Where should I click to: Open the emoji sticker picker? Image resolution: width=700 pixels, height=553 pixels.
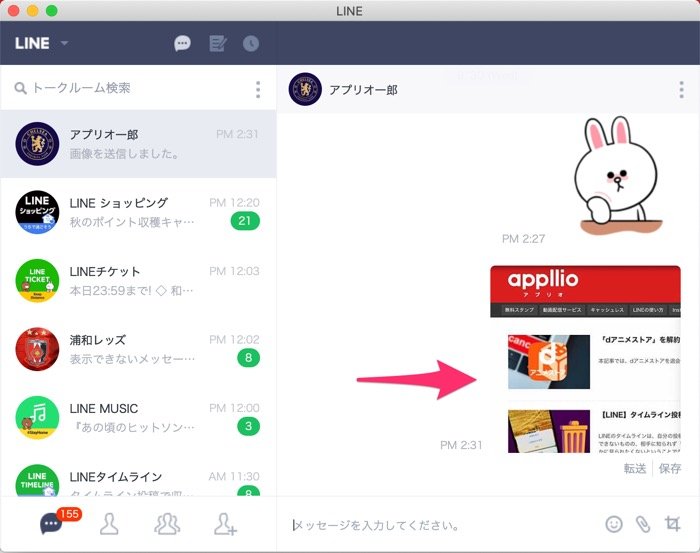coord(614,524)
